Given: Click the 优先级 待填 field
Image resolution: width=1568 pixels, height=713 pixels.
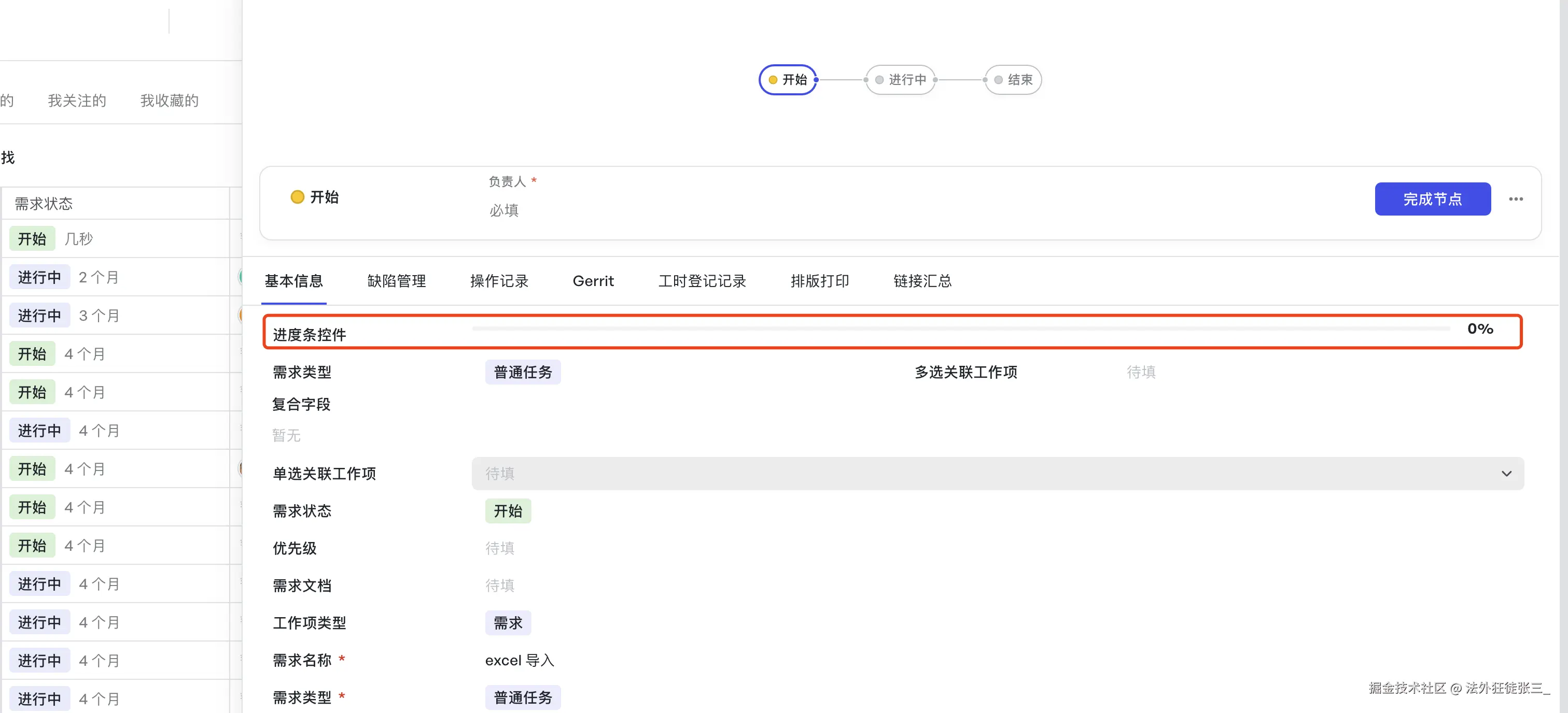Looking at the screenshot, I should 499,548.
